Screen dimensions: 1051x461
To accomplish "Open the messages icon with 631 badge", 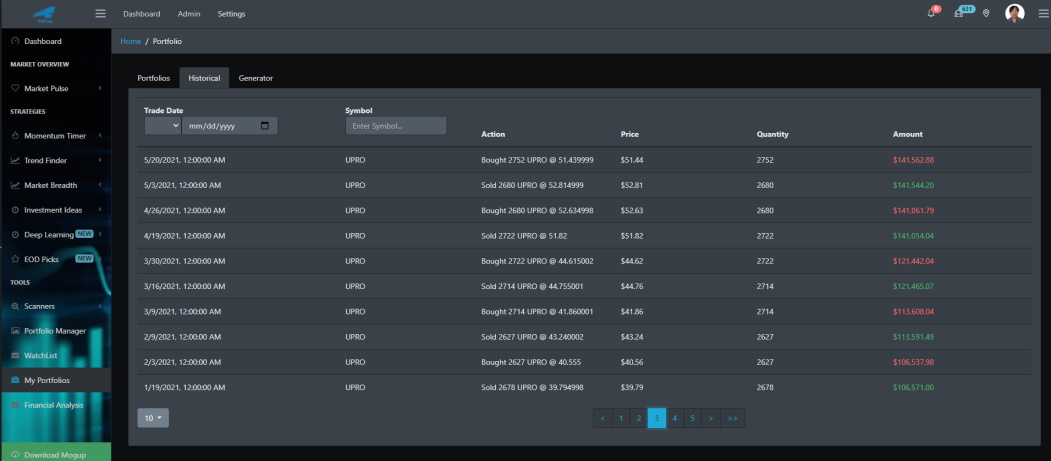I will [959, 13].
